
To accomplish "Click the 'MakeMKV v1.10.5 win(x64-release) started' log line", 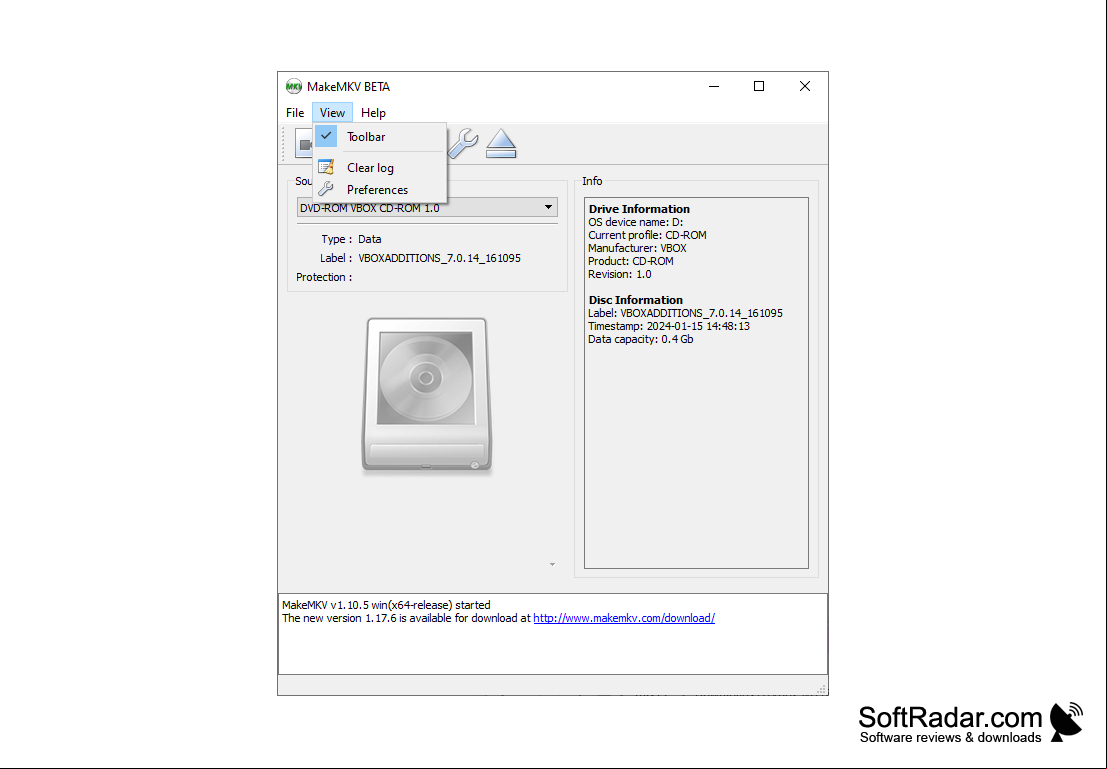I will pyautogui.click(x=386, y=605).
